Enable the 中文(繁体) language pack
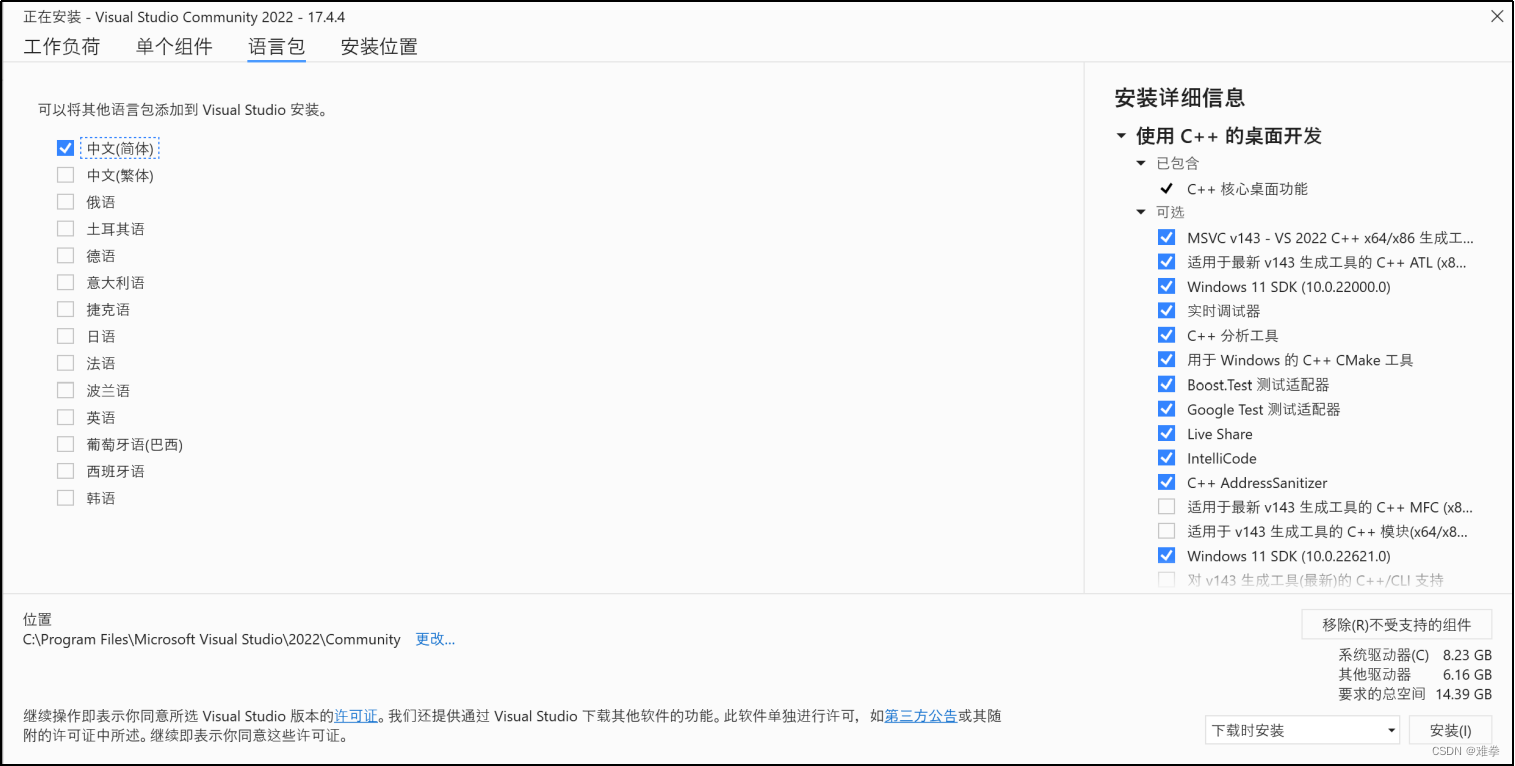 click(x=66, y=175)
